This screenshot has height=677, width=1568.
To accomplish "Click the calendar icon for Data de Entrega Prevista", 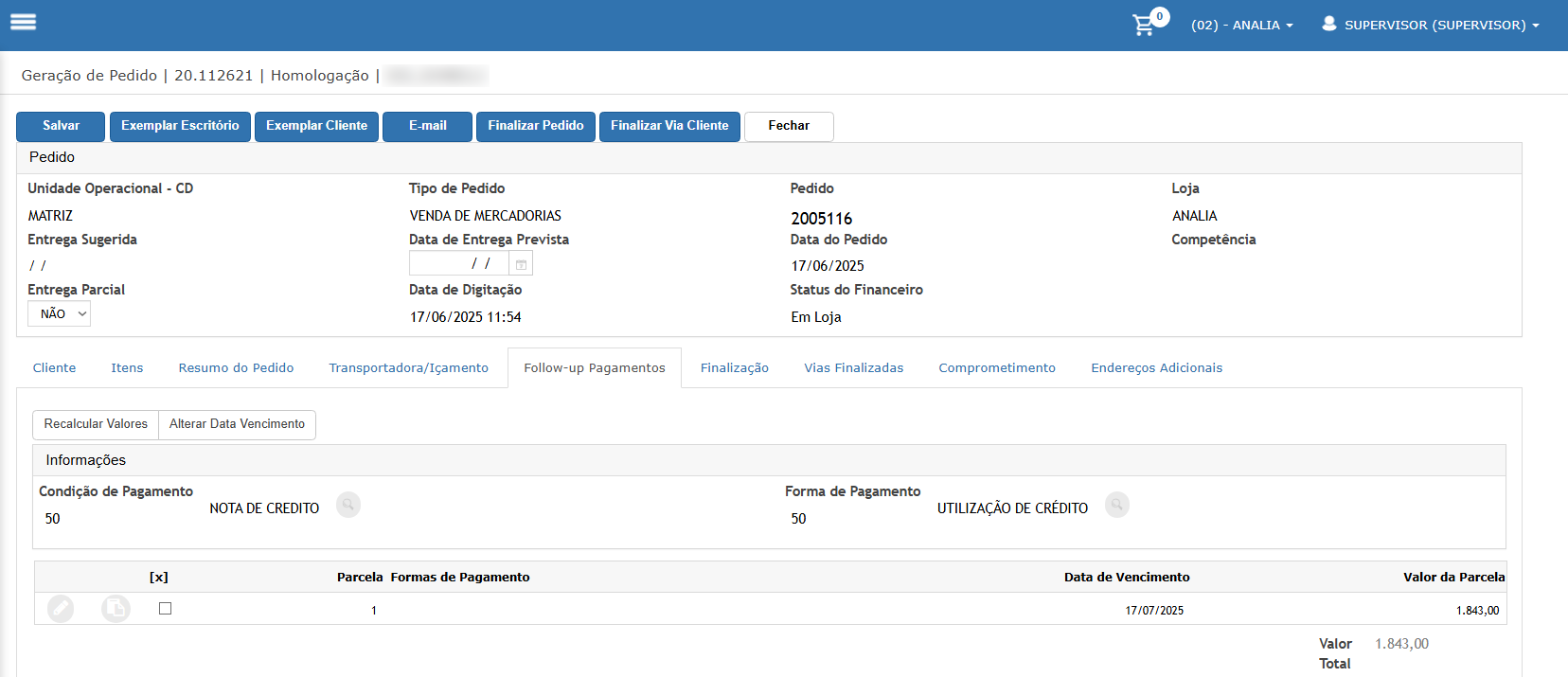I will (x=521, y=263).
